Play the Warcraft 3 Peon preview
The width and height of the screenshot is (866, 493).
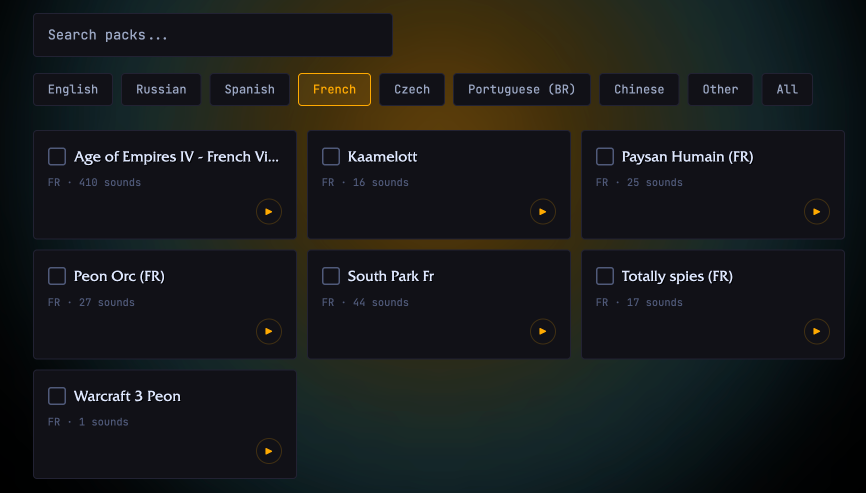click(268, 451)
